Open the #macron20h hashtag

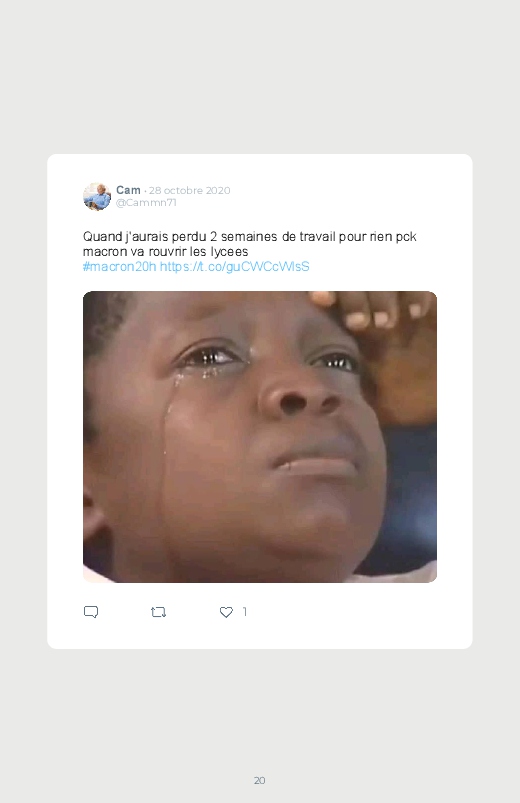pos(119,267)
